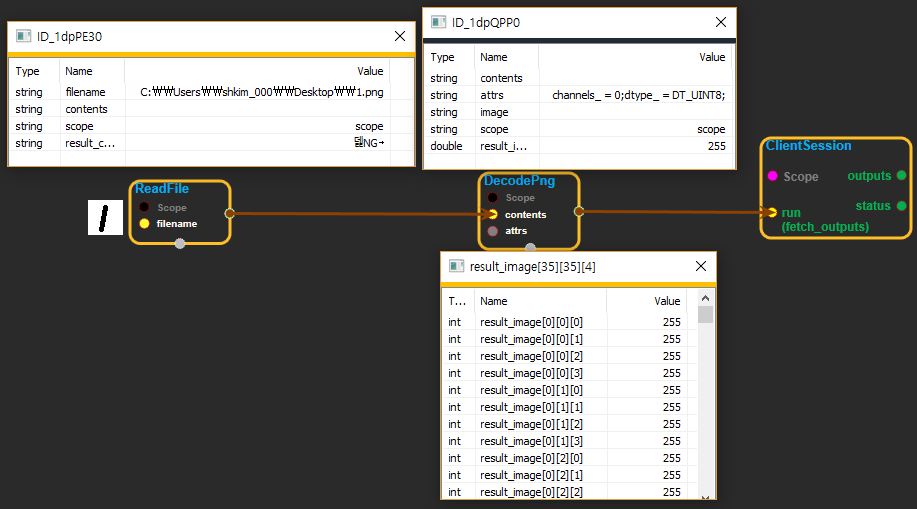Viewport: 917px width, 509px height.
Task: Click the scroll up arrow in result_image
Action: (x=705, y=298)
